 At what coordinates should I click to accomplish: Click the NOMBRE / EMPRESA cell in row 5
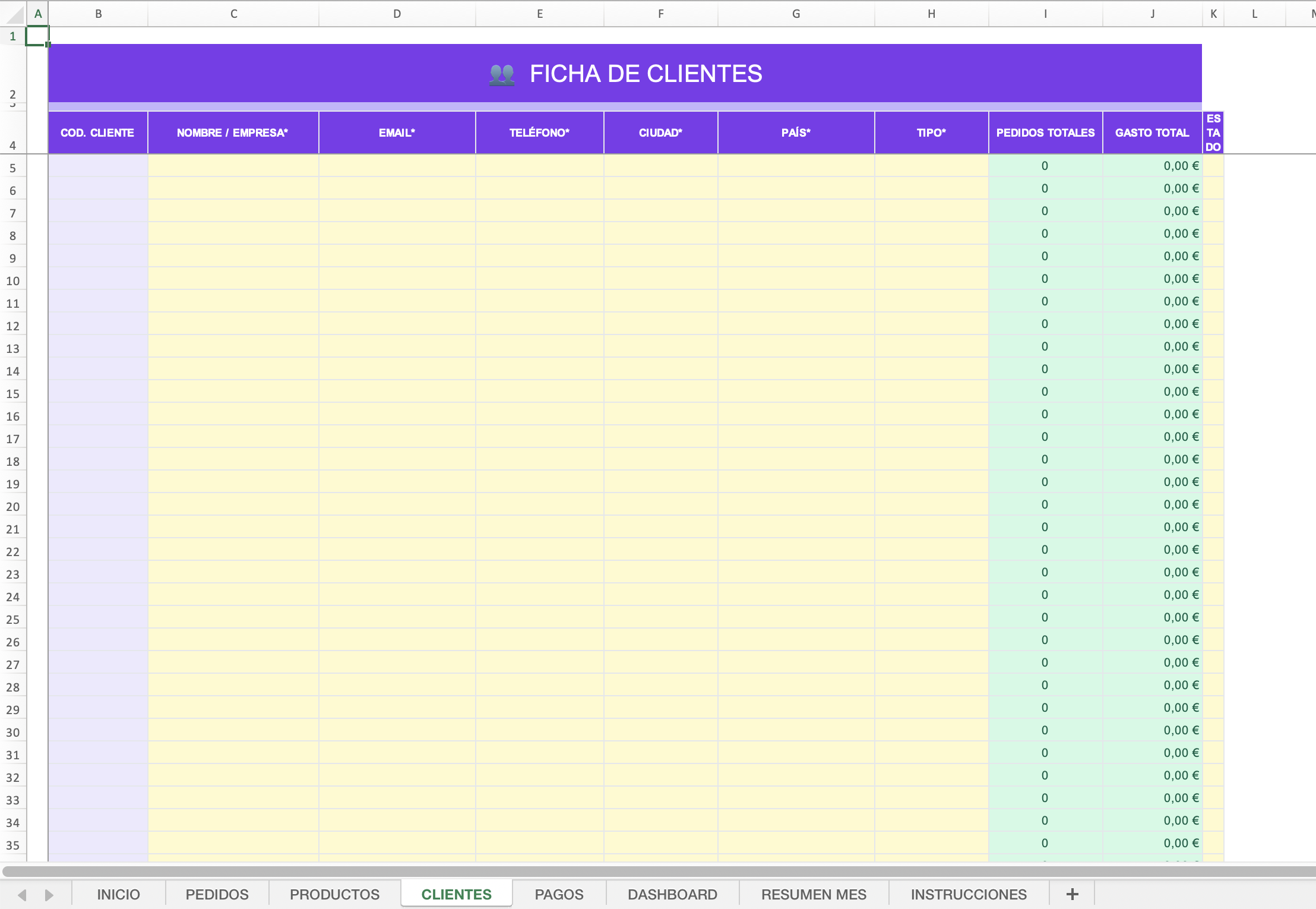(x=233, y=166)
